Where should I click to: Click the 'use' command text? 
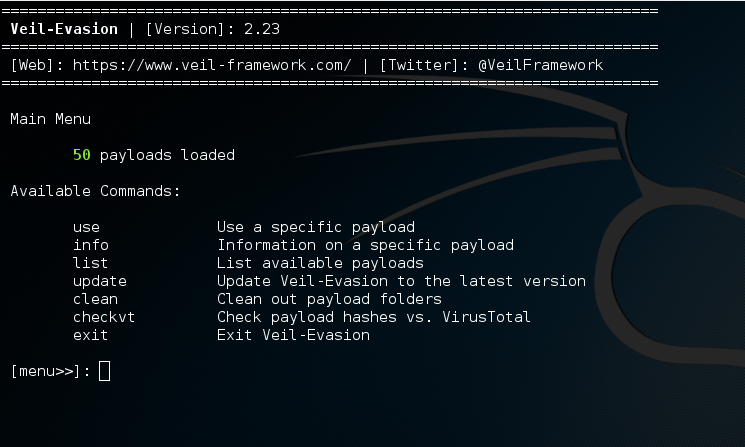pyautogui.click(x=86, y=228)
